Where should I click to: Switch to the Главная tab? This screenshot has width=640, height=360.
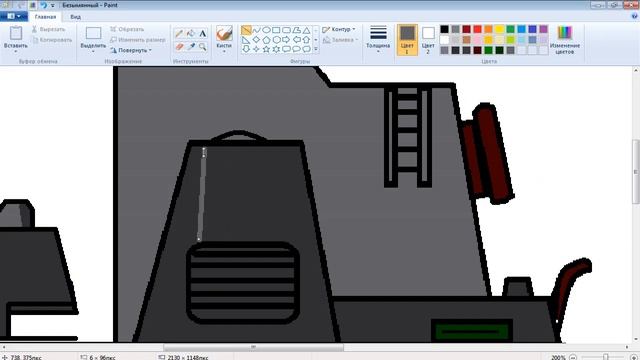pyautogui.click(x=45, y=17)
